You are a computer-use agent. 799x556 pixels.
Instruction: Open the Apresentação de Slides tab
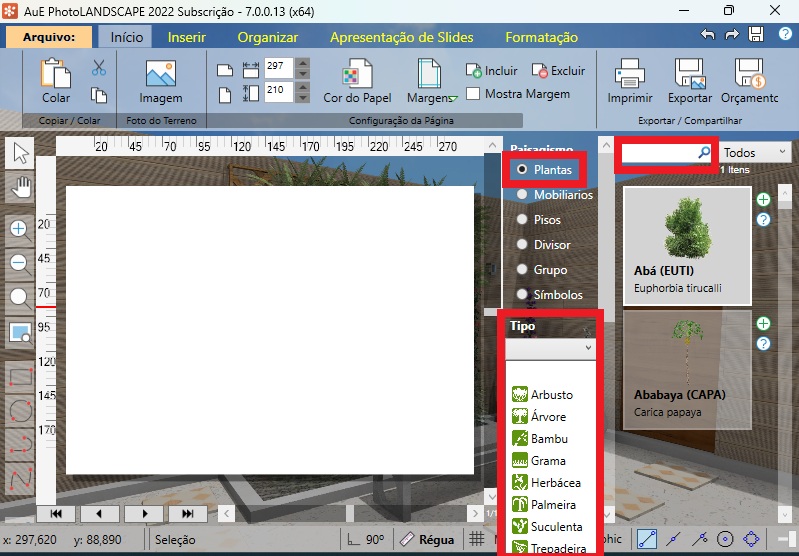[402, 37]
